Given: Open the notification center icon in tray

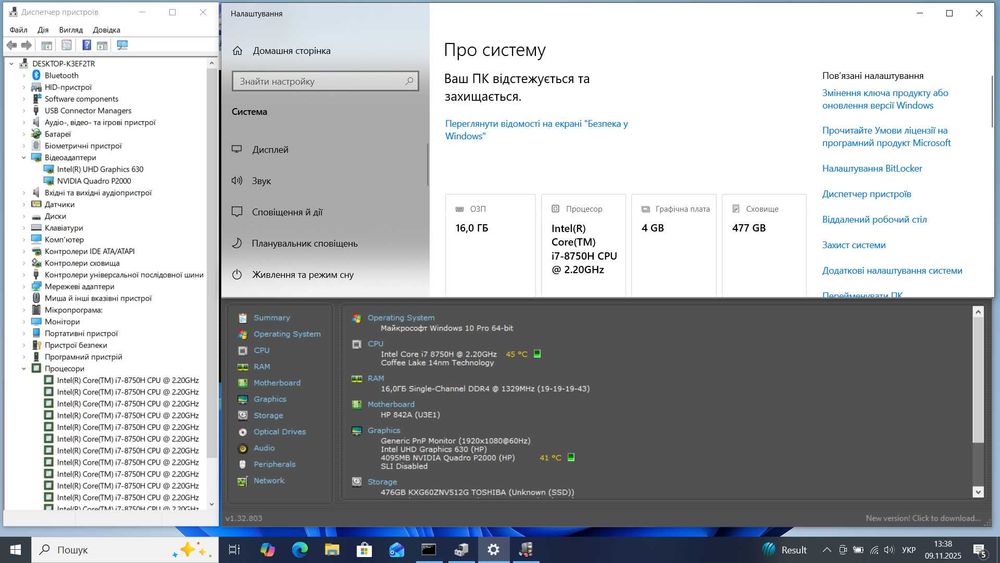Looking at the screenshot, I should 980,550.
